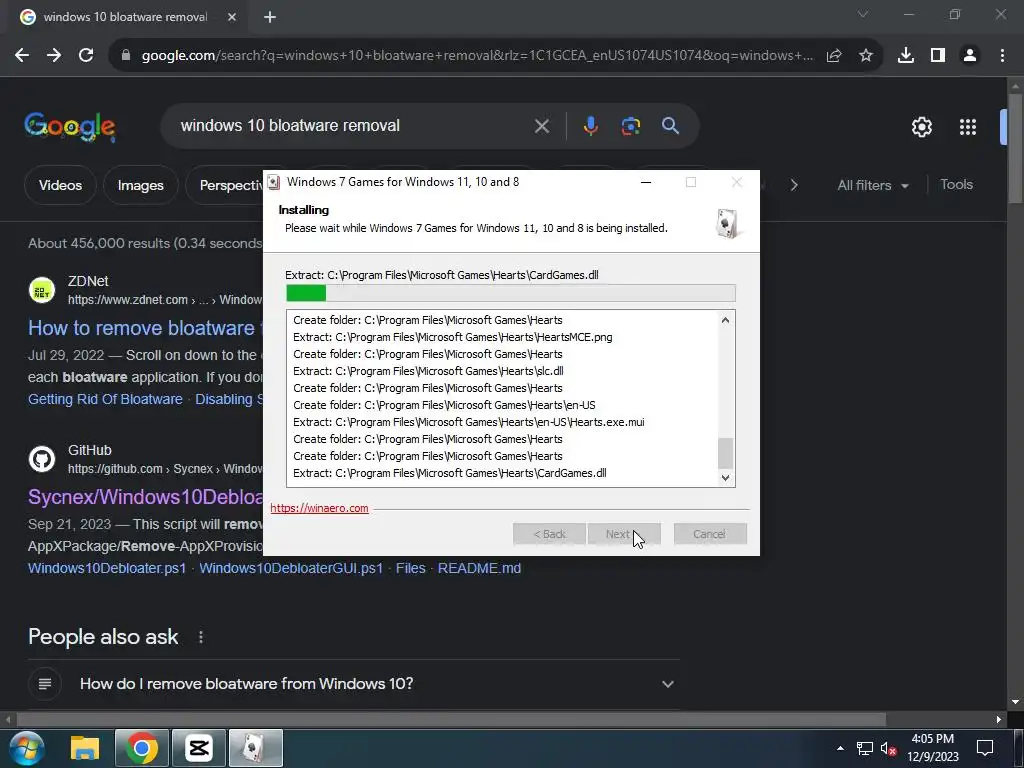This screenshot has width=1024, height=768.
Task: Start Google voice search
Action: 590,126
